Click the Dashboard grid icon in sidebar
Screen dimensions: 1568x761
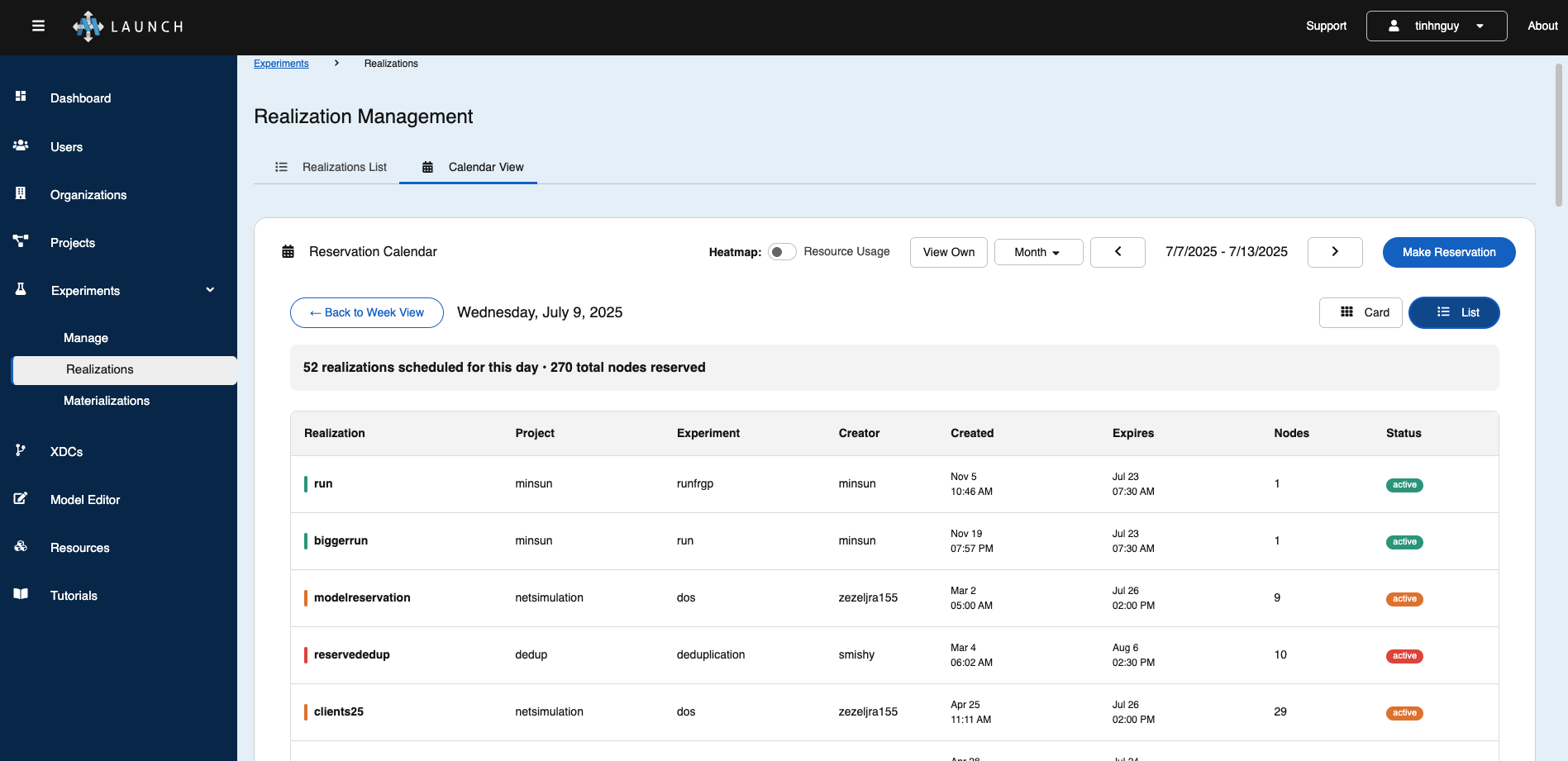click(21, 97)
